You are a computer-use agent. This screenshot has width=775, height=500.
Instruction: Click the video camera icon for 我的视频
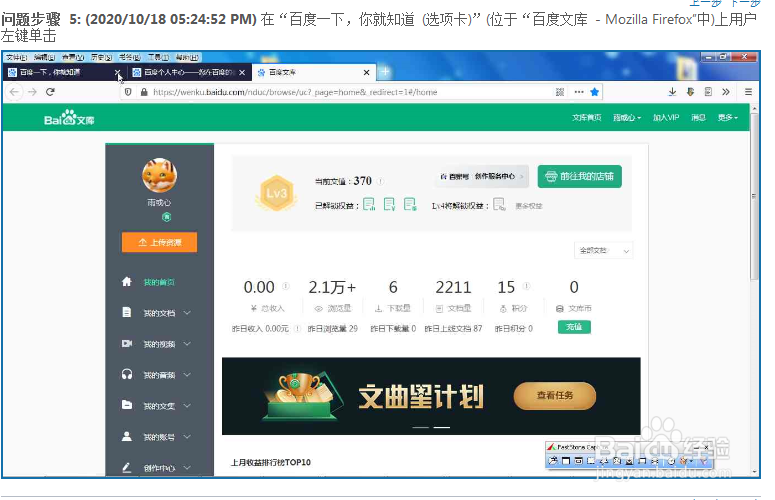(127, 343)
